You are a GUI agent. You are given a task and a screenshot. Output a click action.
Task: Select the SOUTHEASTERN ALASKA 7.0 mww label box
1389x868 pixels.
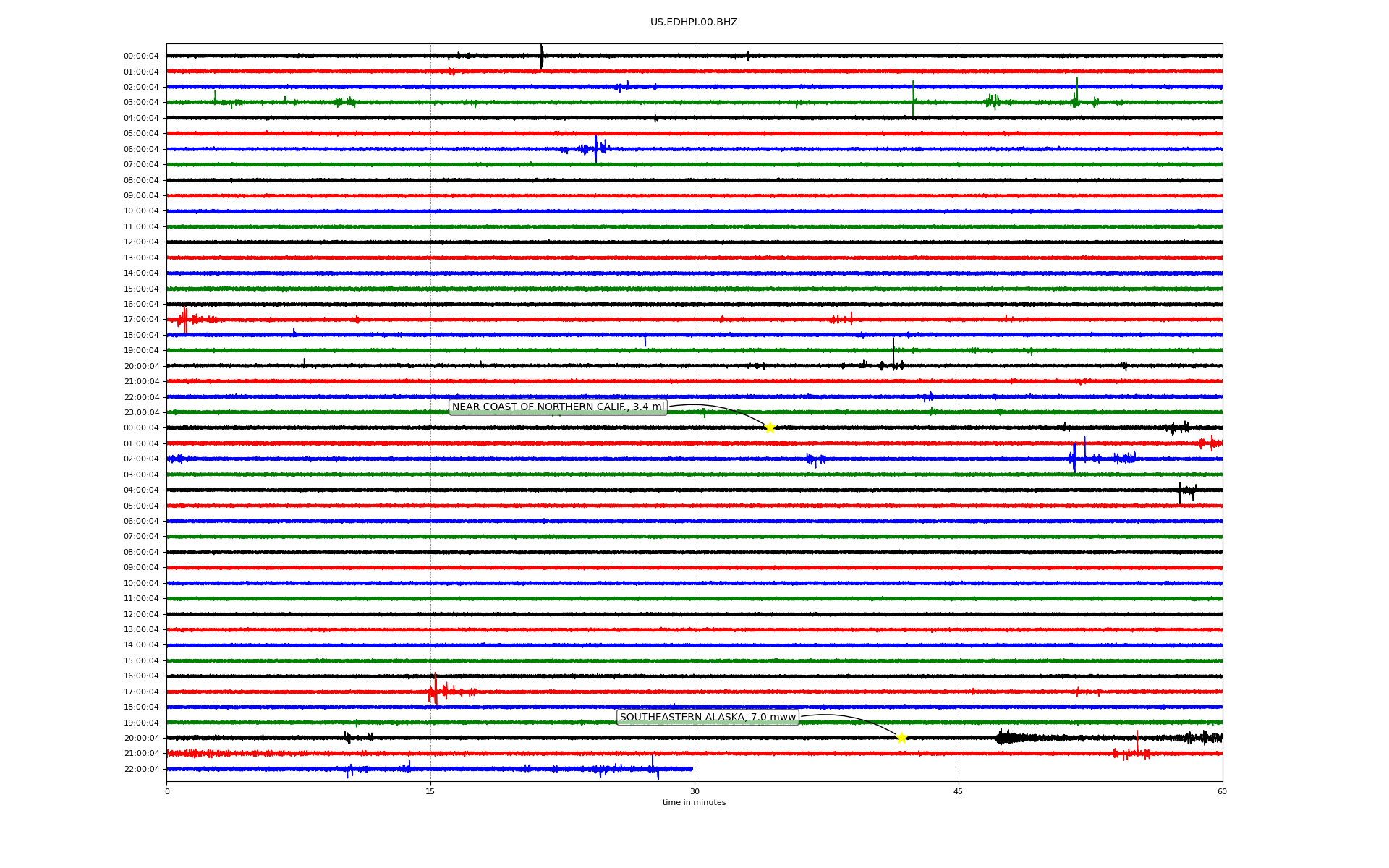click(708, 718)
